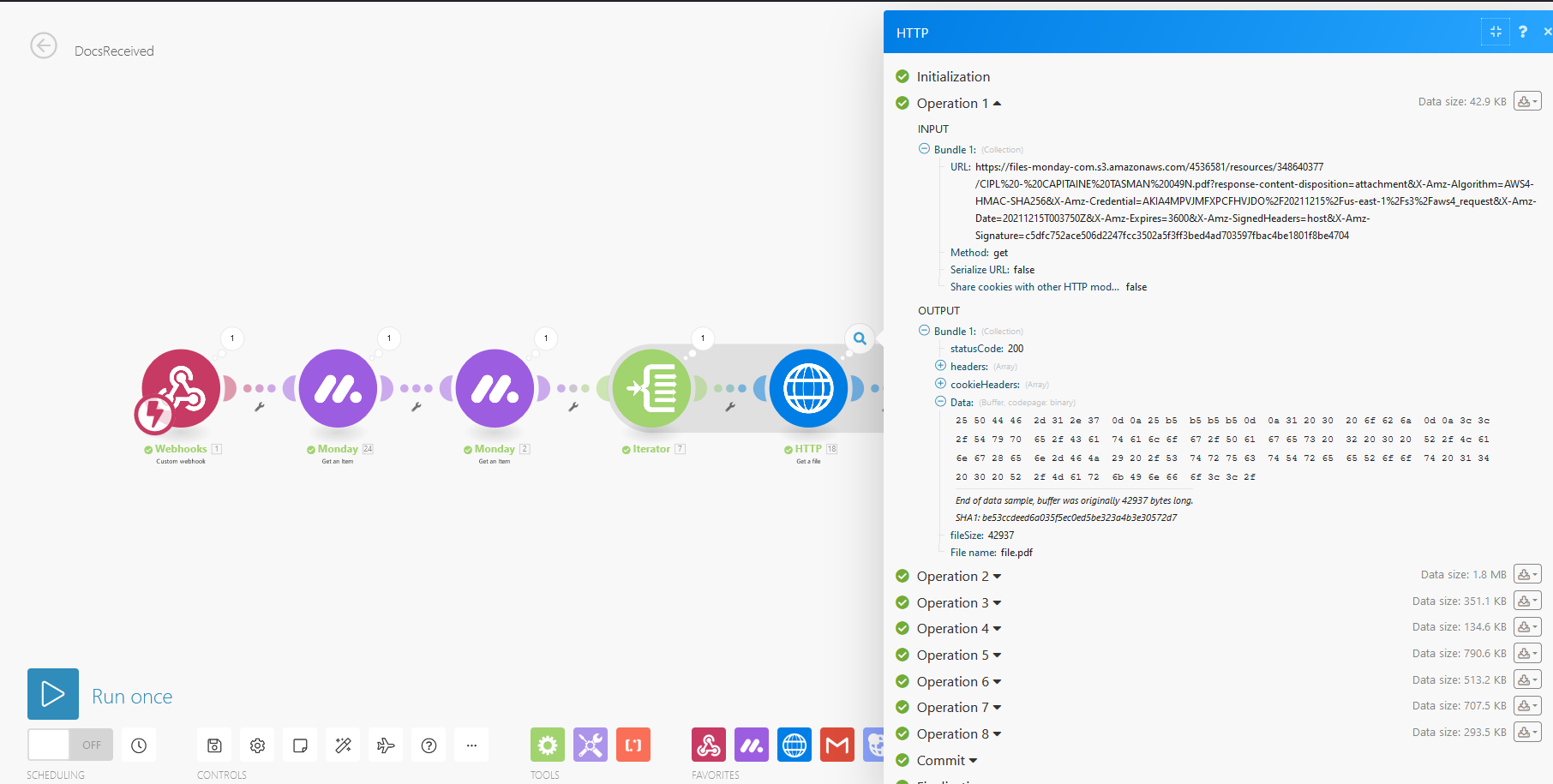The height and width of the screenshot is (784, 1553).
Task: Click the wrench after the Iterator module
Action: click(729, 407)
